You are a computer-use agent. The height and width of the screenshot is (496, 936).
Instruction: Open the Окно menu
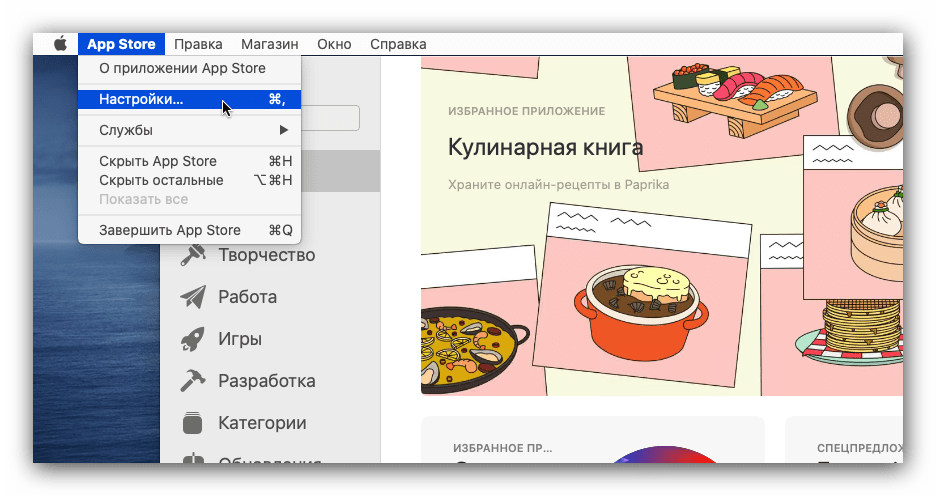[x=334, y=44]
